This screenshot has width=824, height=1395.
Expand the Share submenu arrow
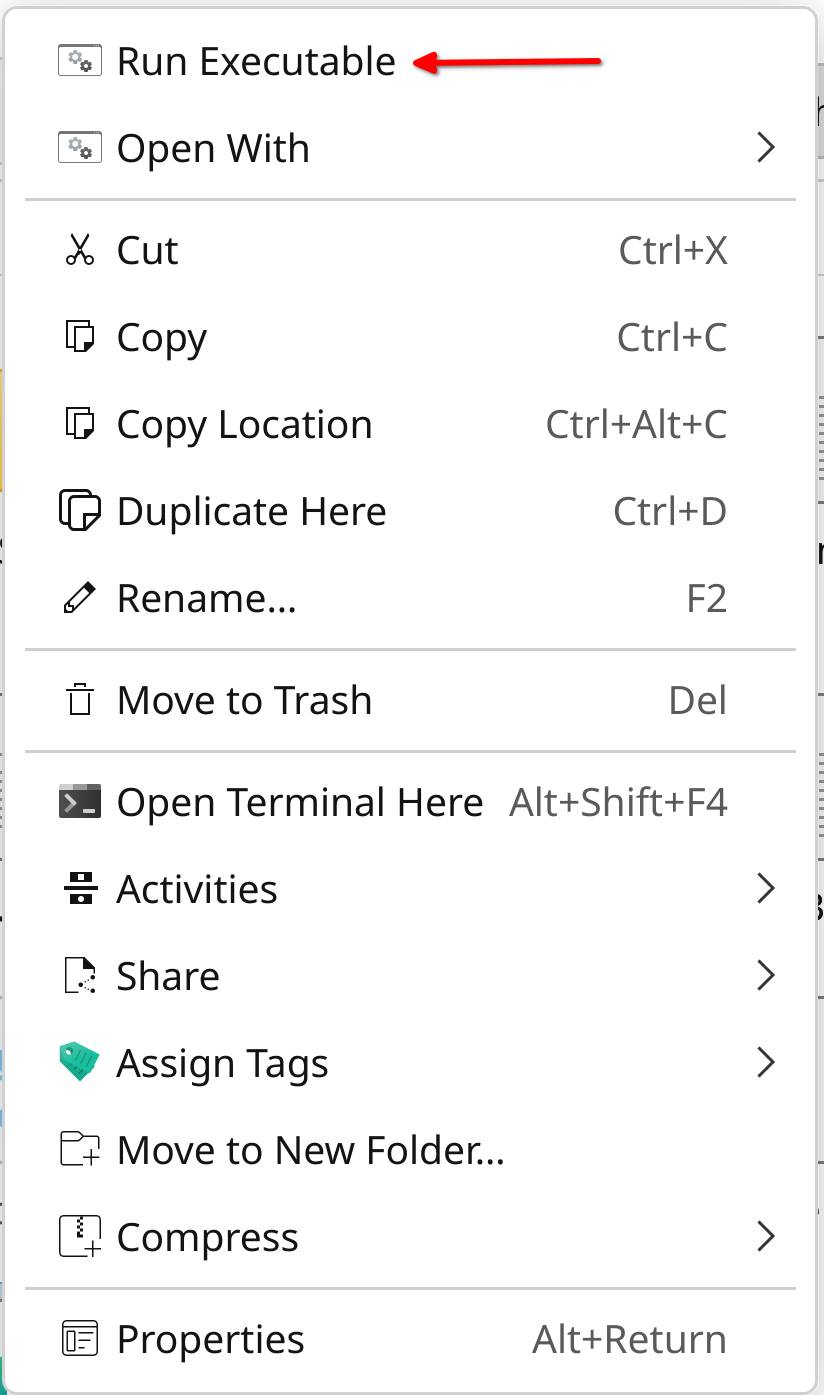pos(766,976)
